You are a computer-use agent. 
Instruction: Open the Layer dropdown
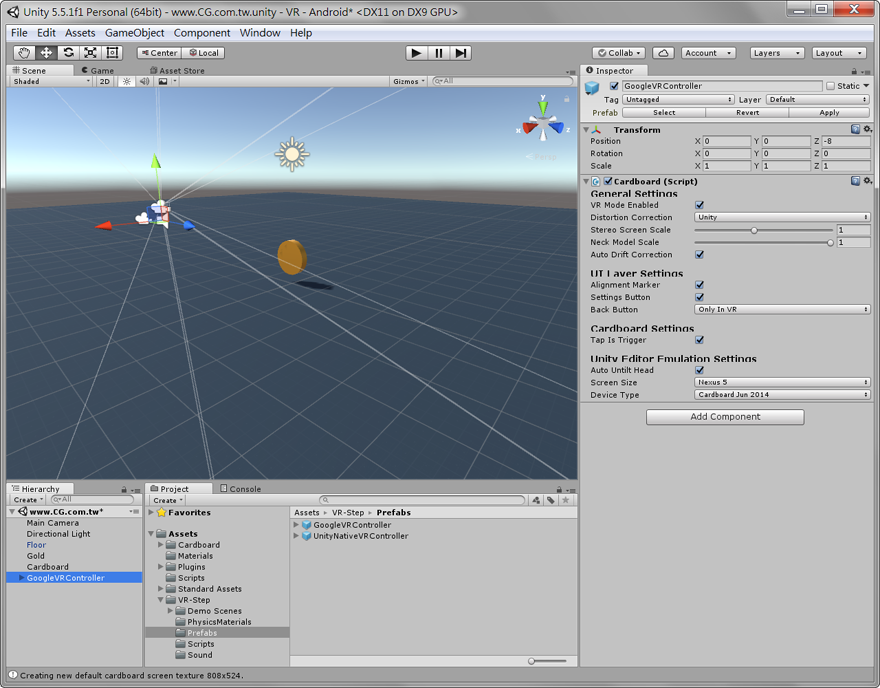[818, 99]
